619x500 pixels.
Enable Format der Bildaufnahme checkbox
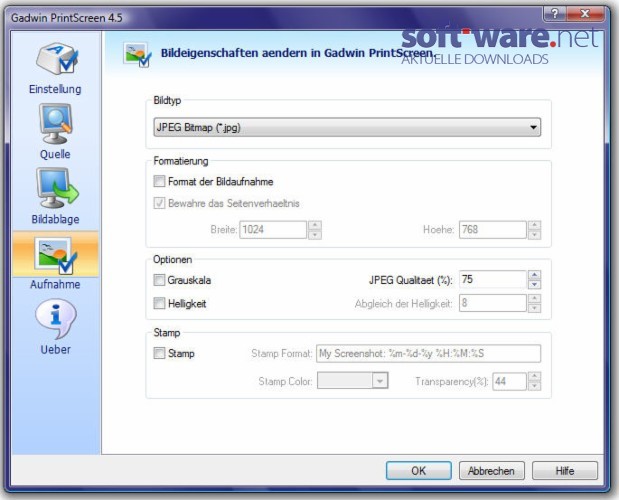pos(159,182)
